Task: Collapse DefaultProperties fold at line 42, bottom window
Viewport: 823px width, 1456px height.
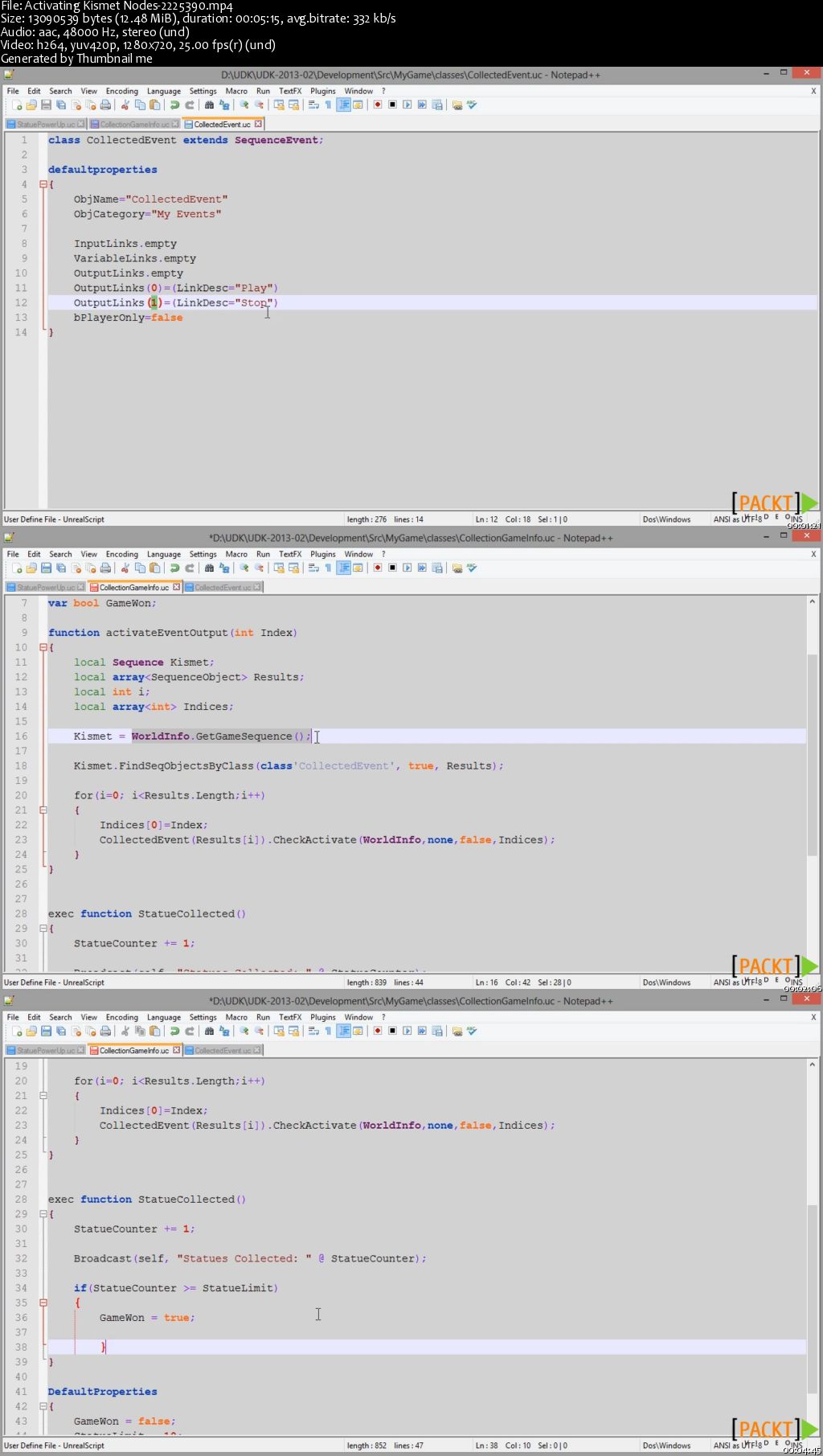Action: click(x=43, y=1406)
